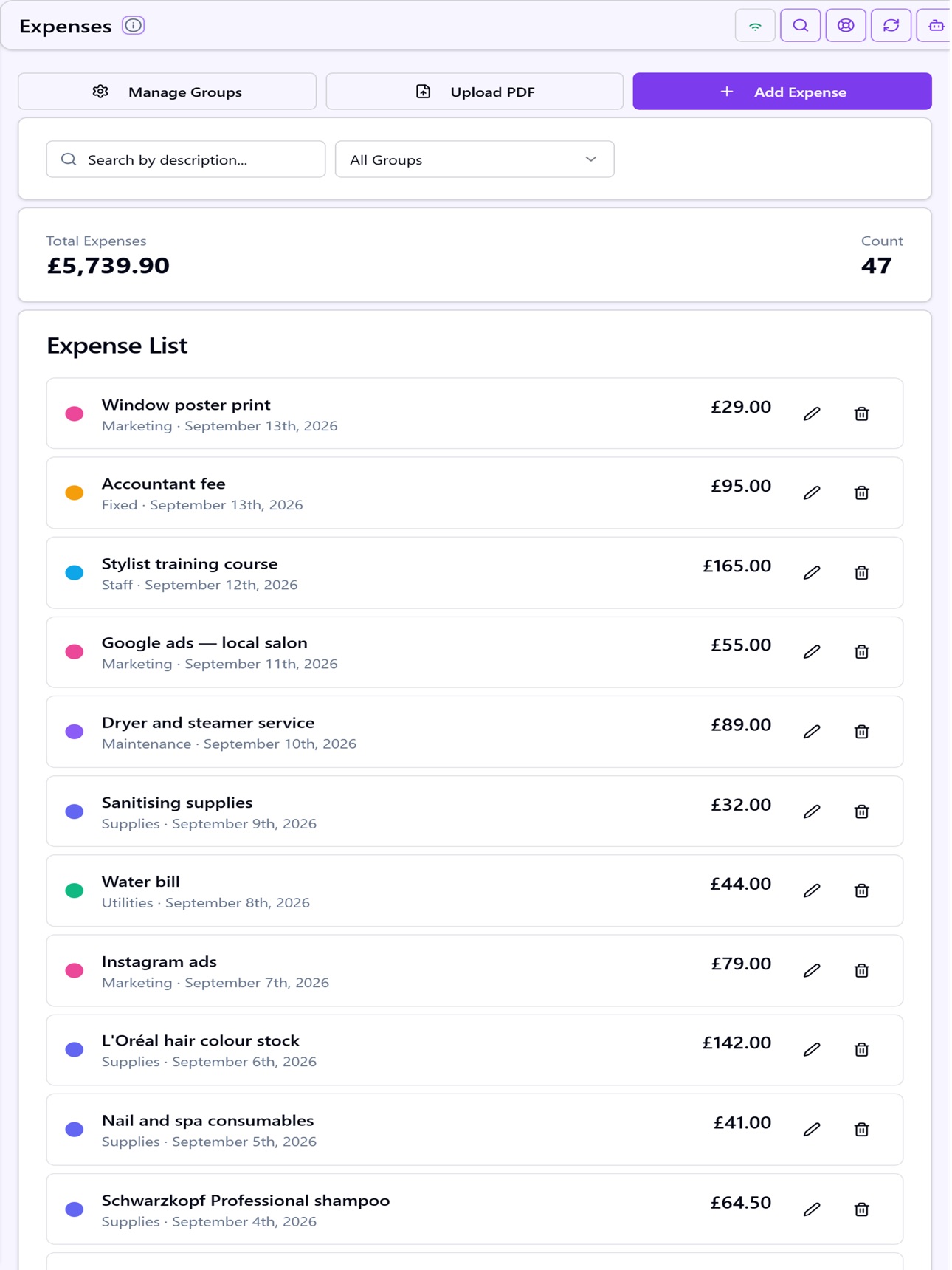Image resolution: width=952 pixels, height=1270 pixels.
Task: Edit the Stylist training course expense
Action: pos(812,572)
